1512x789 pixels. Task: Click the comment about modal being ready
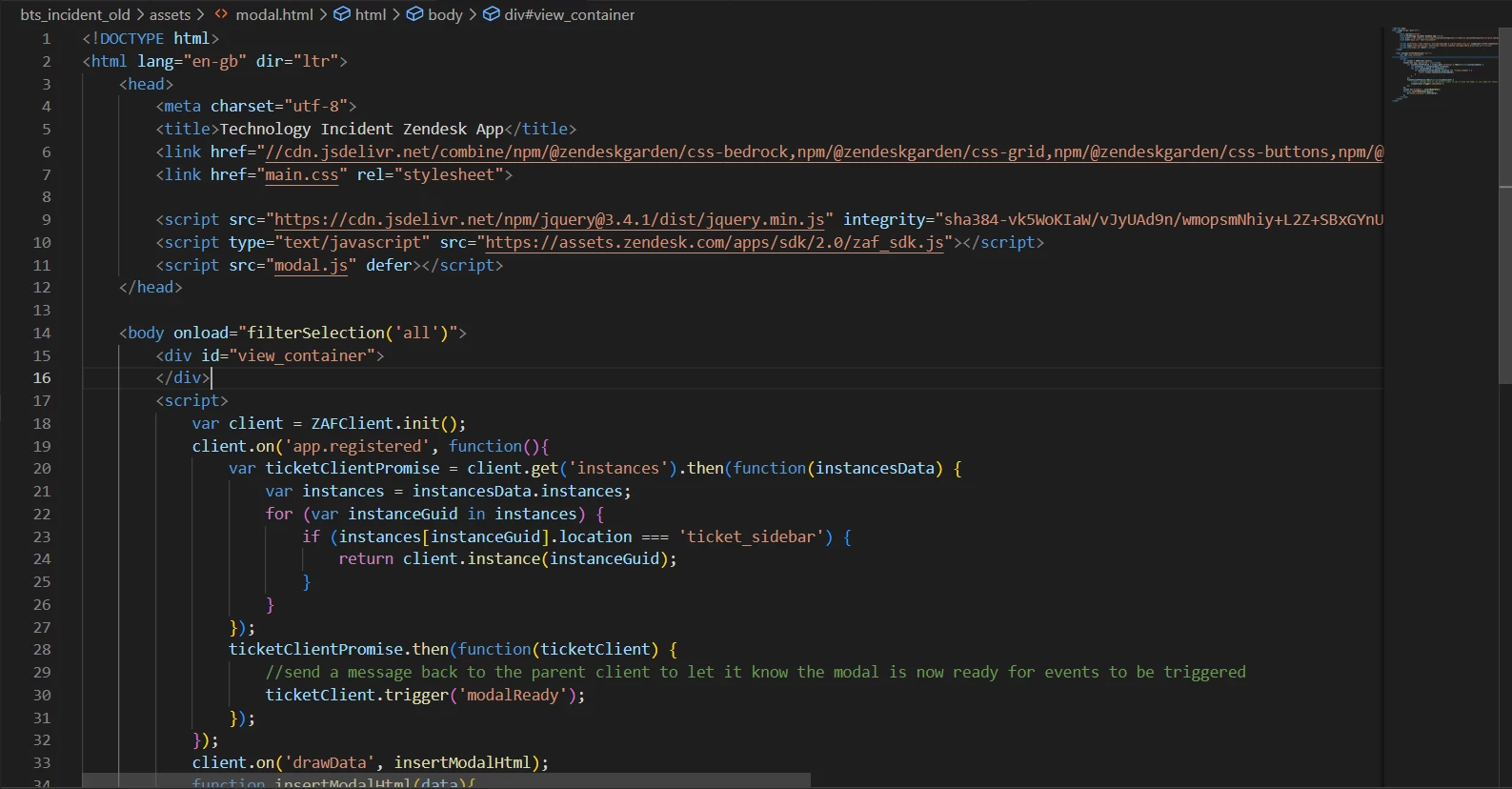[756, 672]
